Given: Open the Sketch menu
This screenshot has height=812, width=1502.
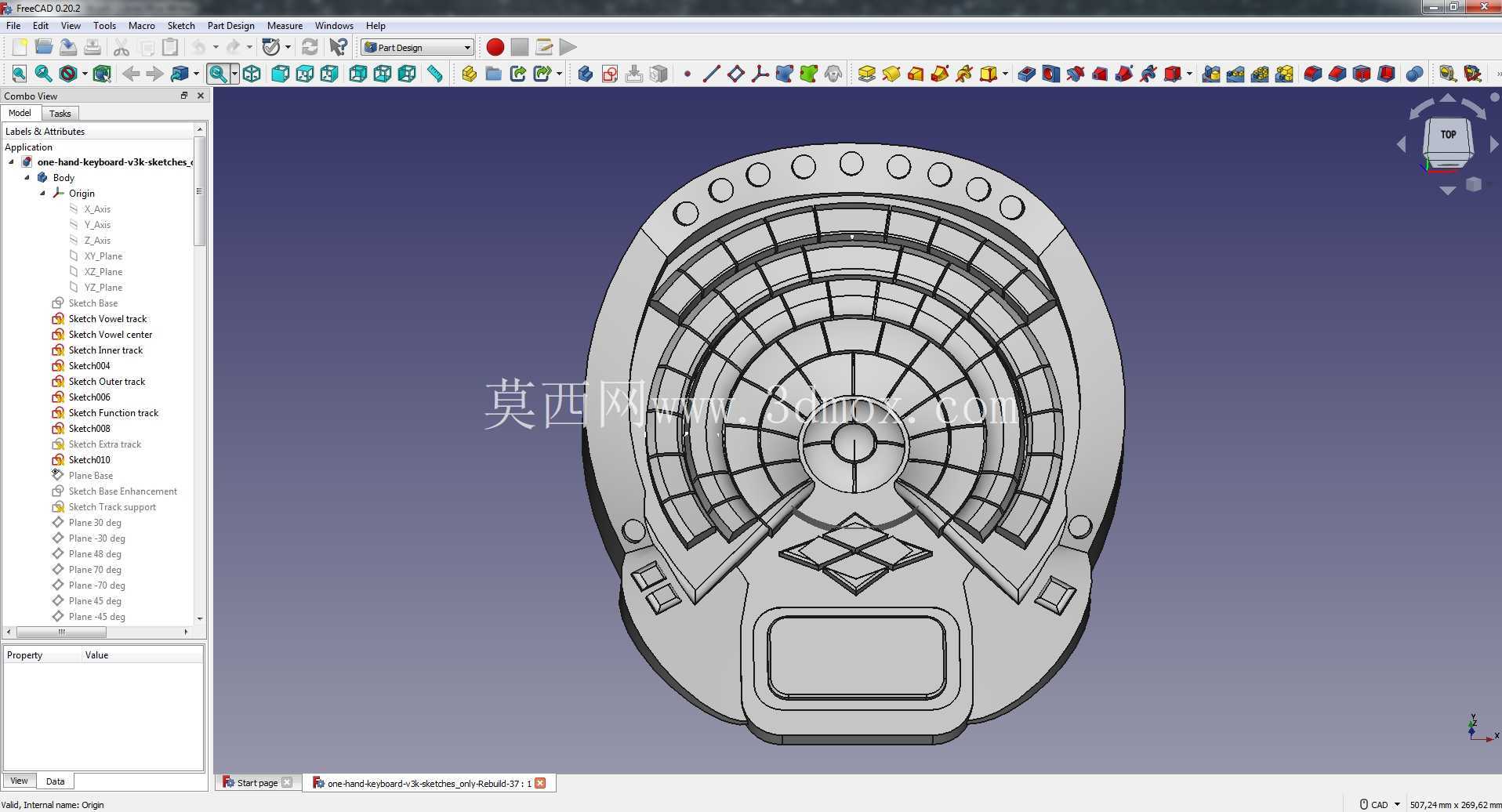Looking at the screenshot, I should (x=181, y=26).
